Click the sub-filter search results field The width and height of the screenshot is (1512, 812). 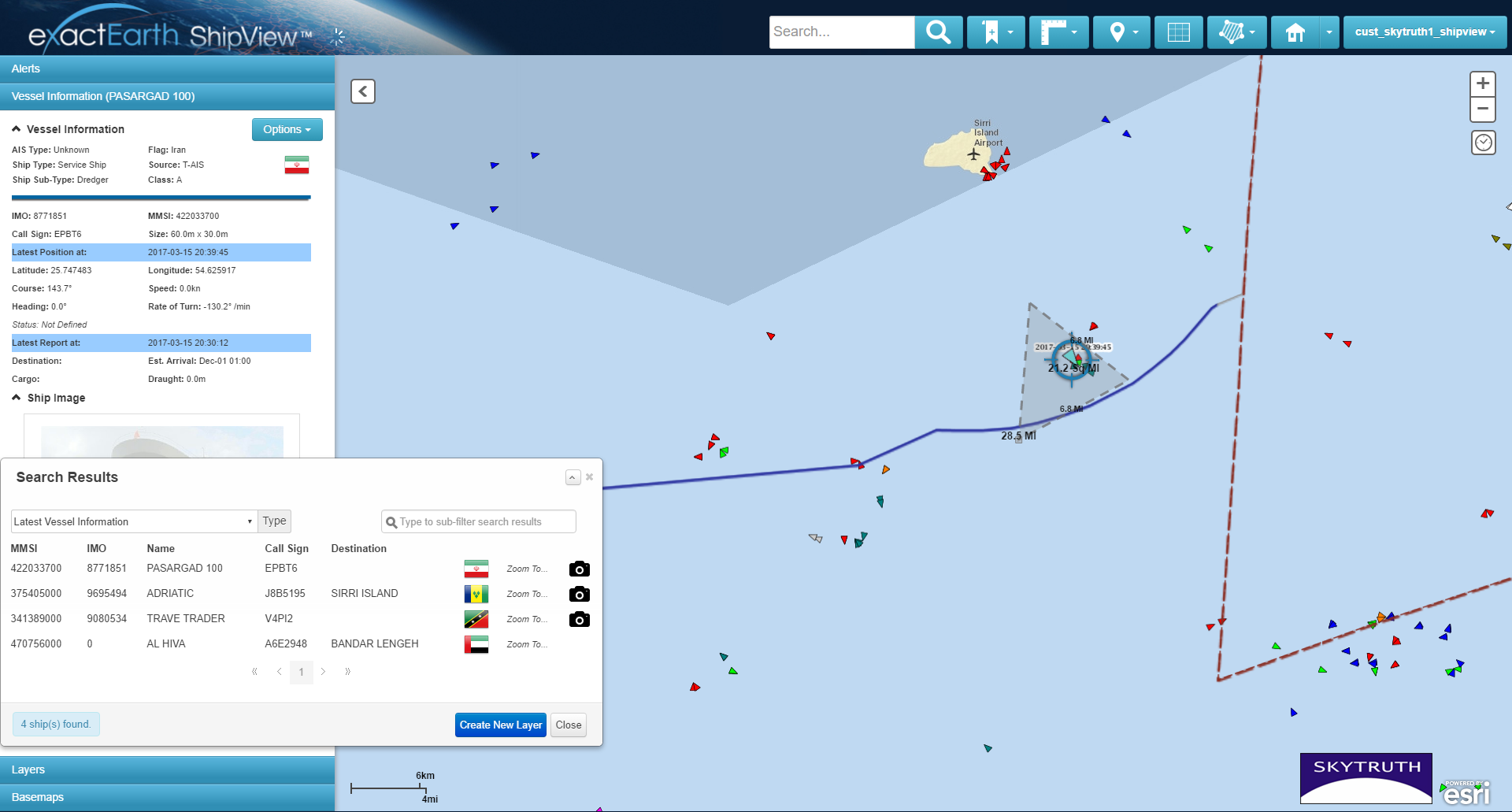pos(479,521)
